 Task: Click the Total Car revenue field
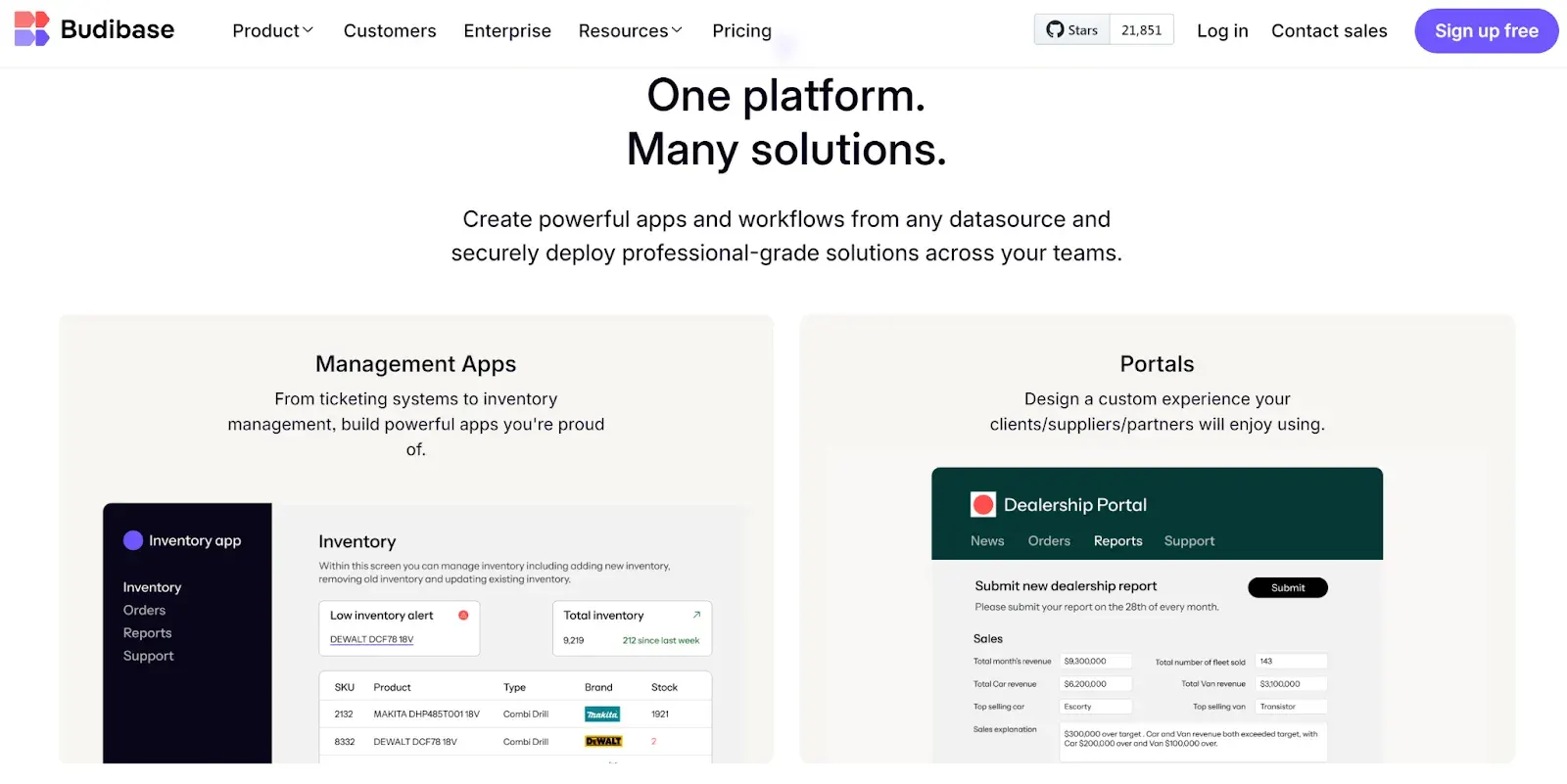pyautogui.click(x=1096, y=684)
